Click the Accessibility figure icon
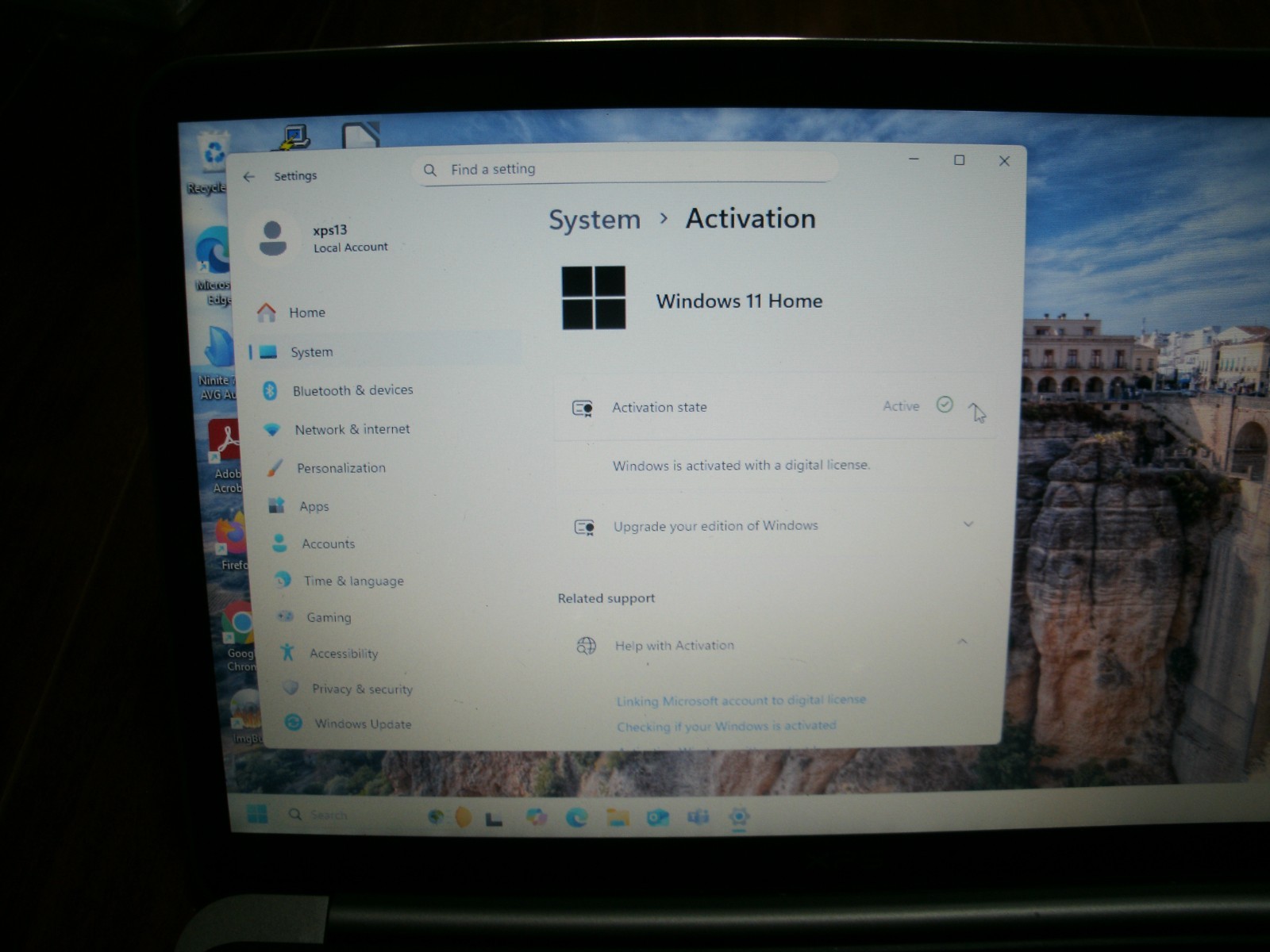Image resolution: width=1270 pixels, height=952 pixels. coord(287,652)
